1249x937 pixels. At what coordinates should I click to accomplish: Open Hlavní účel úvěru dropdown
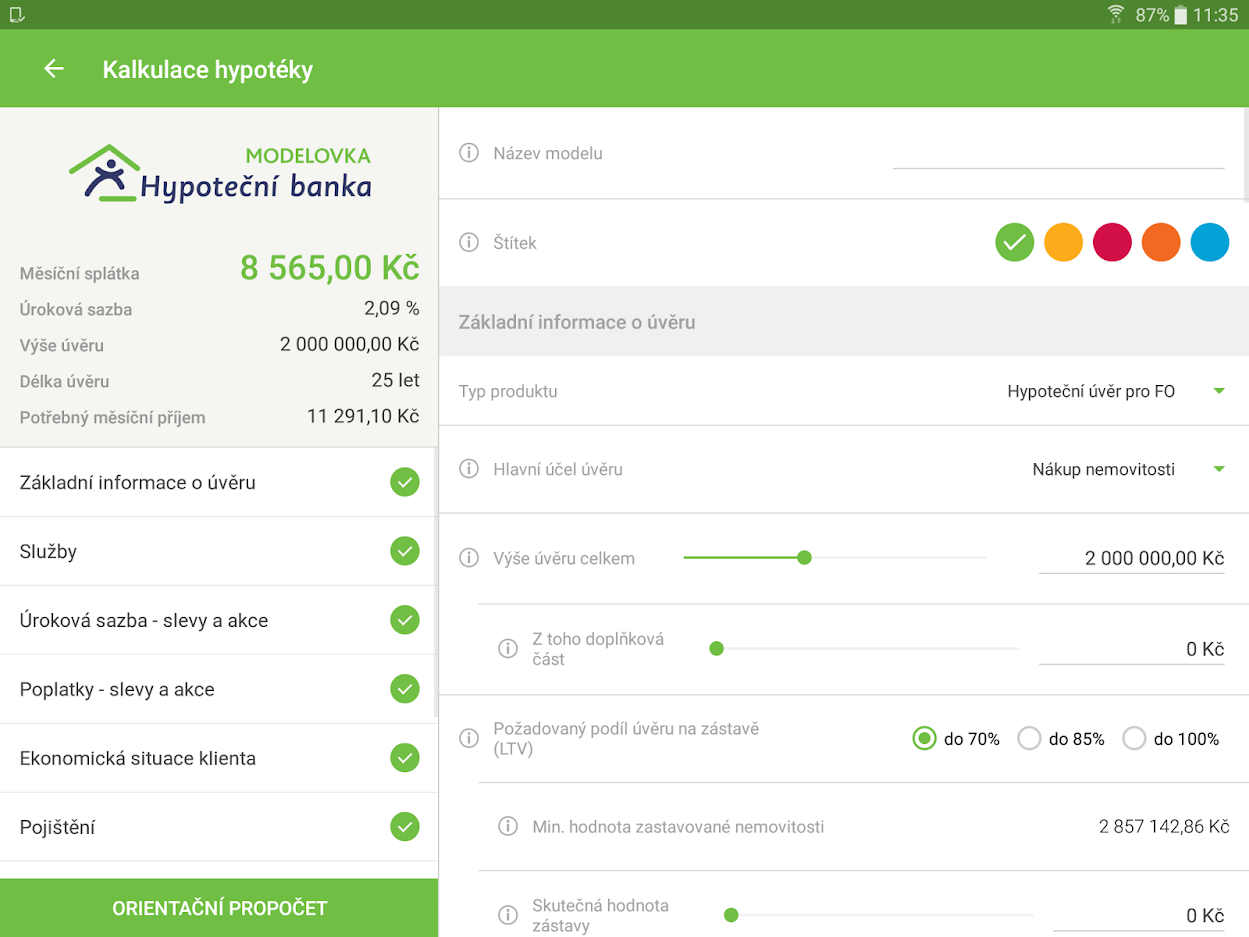pyautogui.click(x=1128, y=469)
